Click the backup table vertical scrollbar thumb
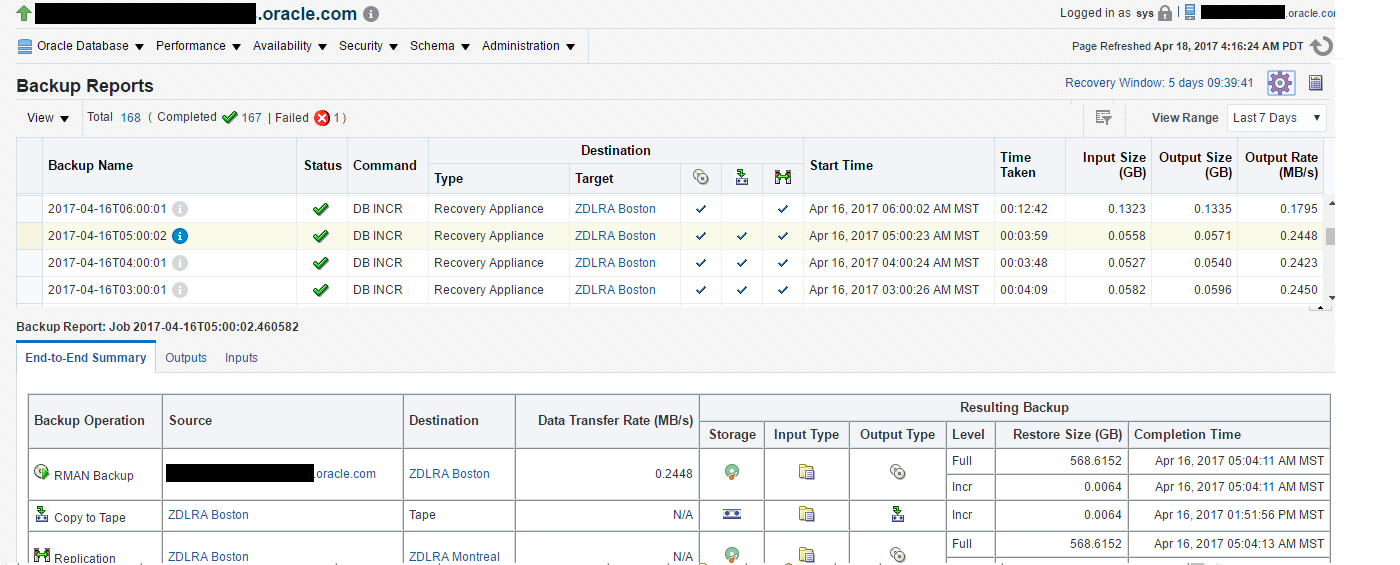 (x=1330, y=237)
